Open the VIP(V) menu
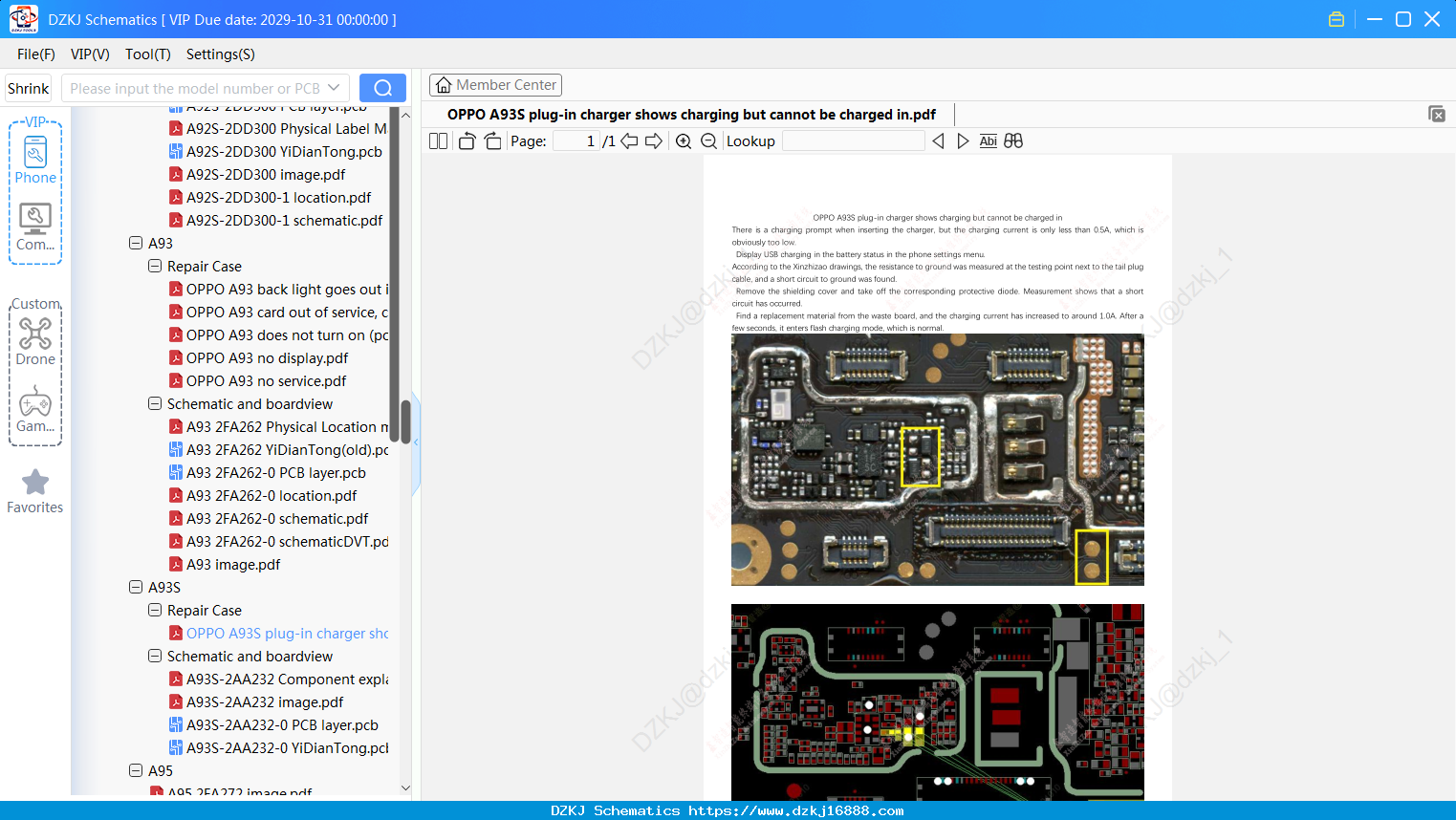Image resolution: width=1456 pixels, height=820 pixels. click(90, 54)
